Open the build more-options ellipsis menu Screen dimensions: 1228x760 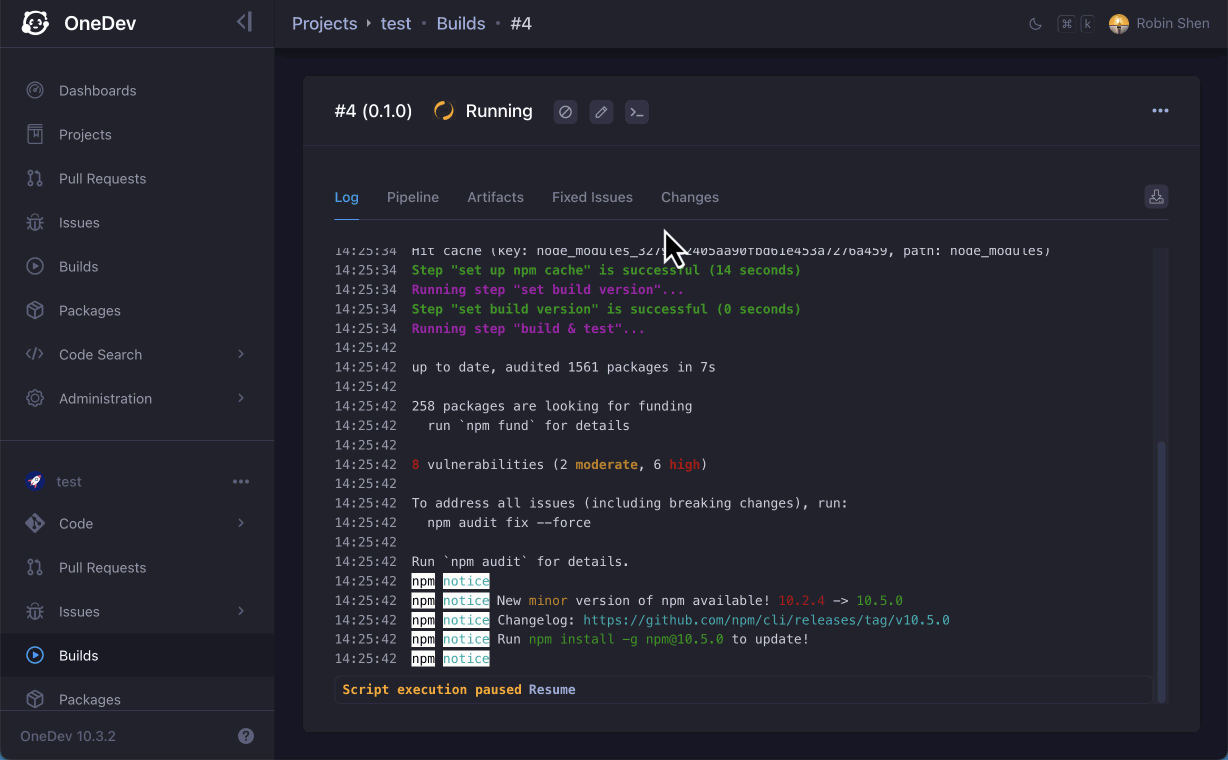coord(1160,111)
